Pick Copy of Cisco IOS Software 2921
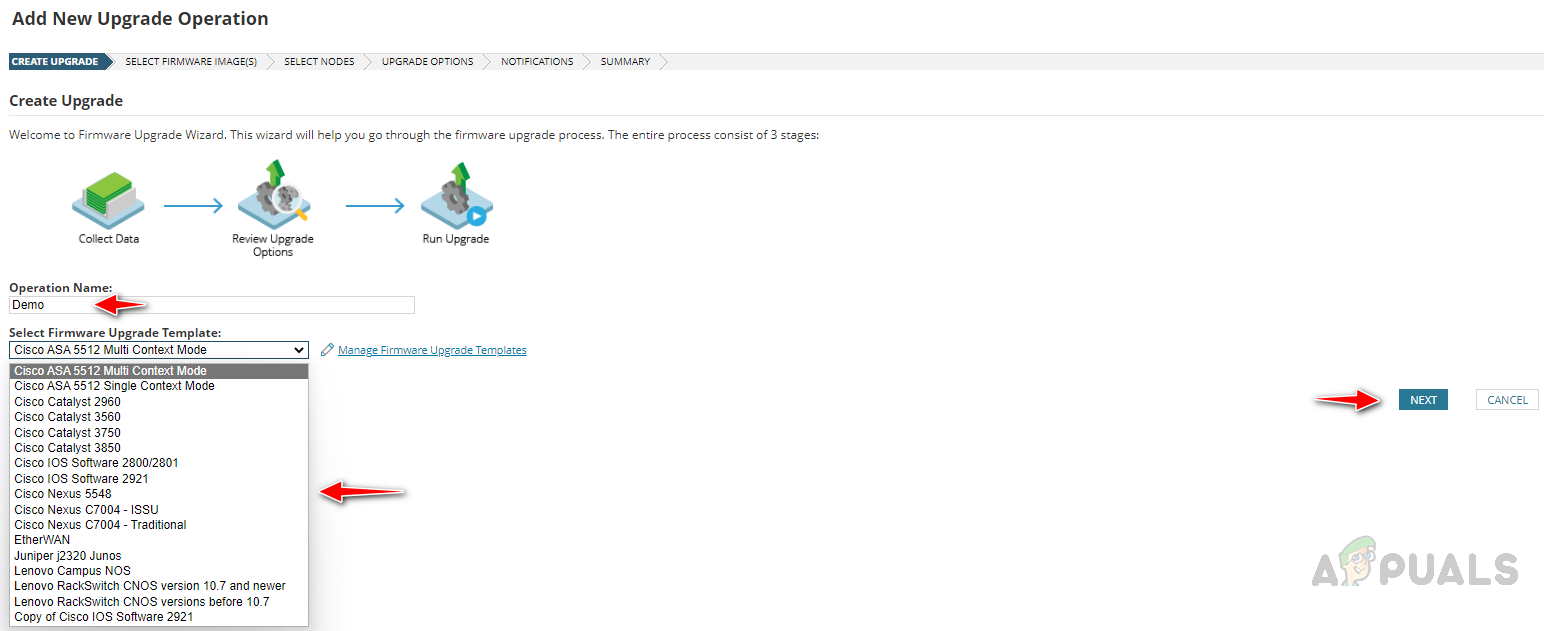Screen dimensions: 1559x631 pos(159,617)
